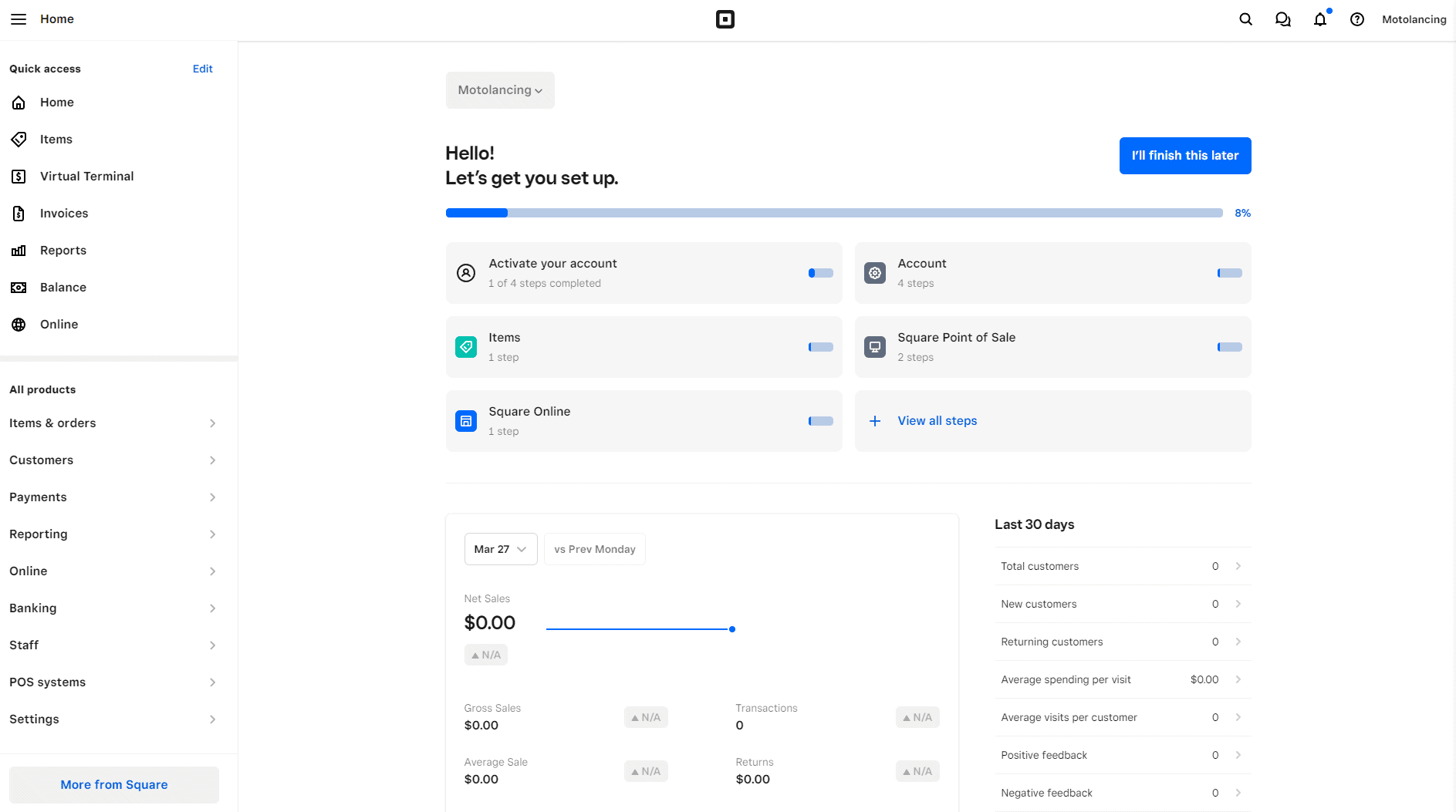Screen dimensions: 1456x812
Task: Open the messages chat icon
Action: point(1282,19)
